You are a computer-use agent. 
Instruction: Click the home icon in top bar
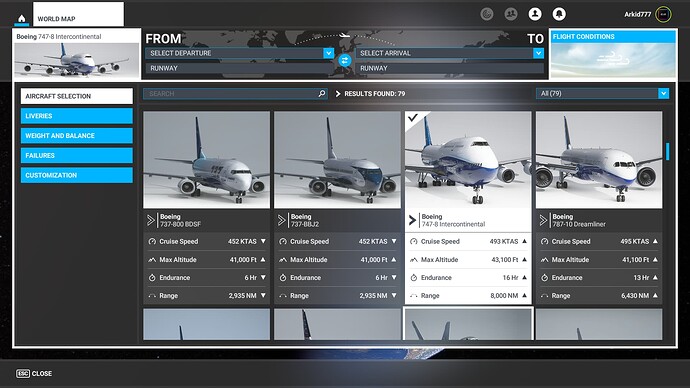[22, 18]
